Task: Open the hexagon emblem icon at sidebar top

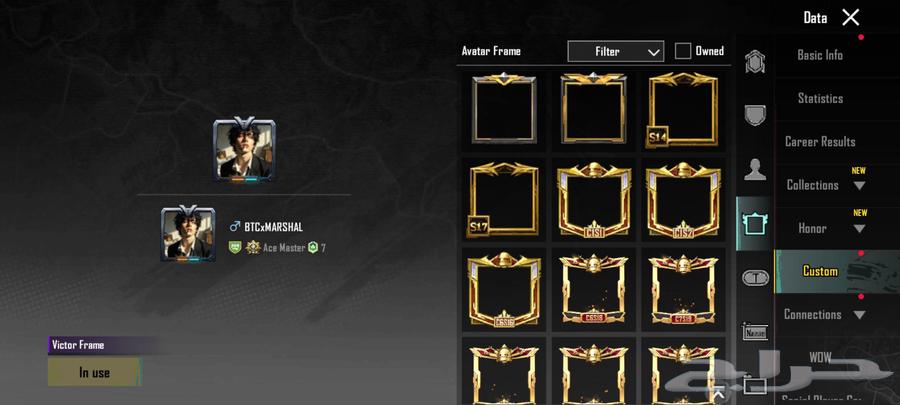Action: (755, 61)
